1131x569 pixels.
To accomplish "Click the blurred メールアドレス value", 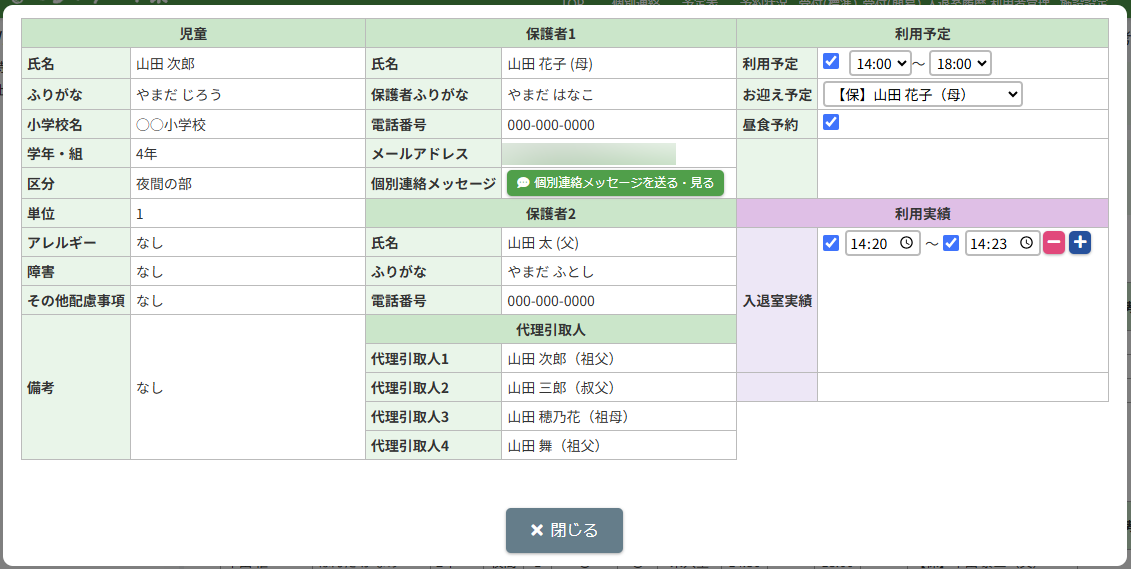I will click(x=589, y=154).
